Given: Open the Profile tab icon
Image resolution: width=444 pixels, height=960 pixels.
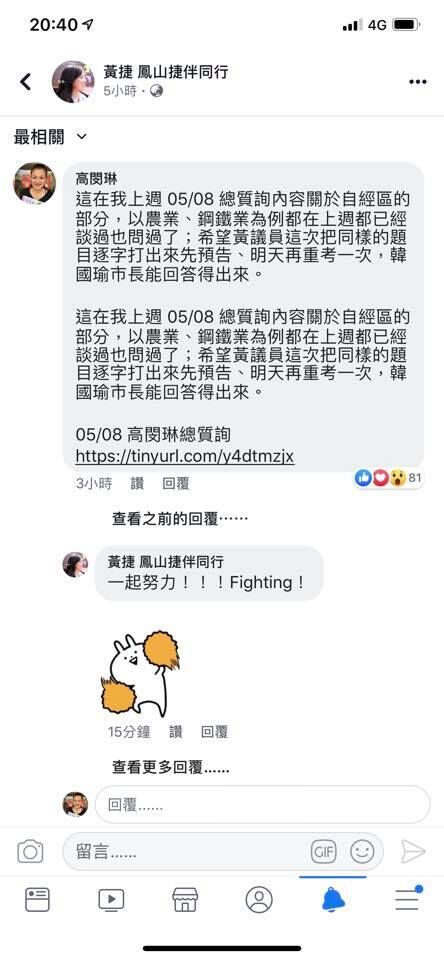Looking at the screenshot, I should click(259, 899).
